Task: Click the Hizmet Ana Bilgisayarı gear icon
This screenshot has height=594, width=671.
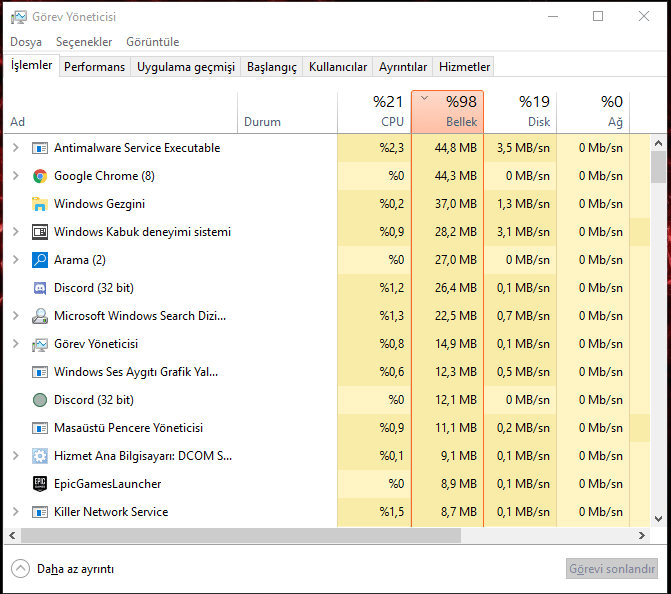Action: coord(40,456)
